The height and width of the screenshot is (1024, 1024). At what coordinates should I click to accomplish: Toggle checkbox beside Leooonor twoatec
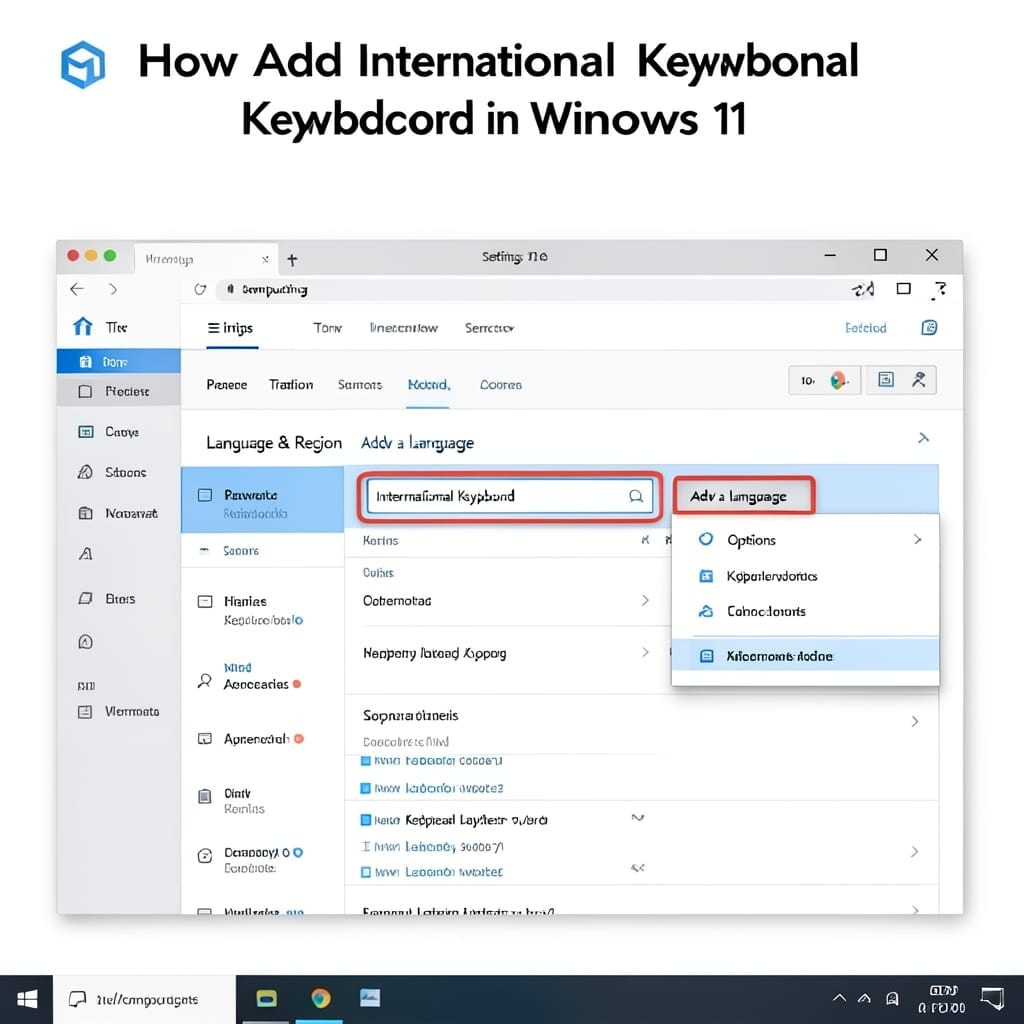(x=366, y=872)
